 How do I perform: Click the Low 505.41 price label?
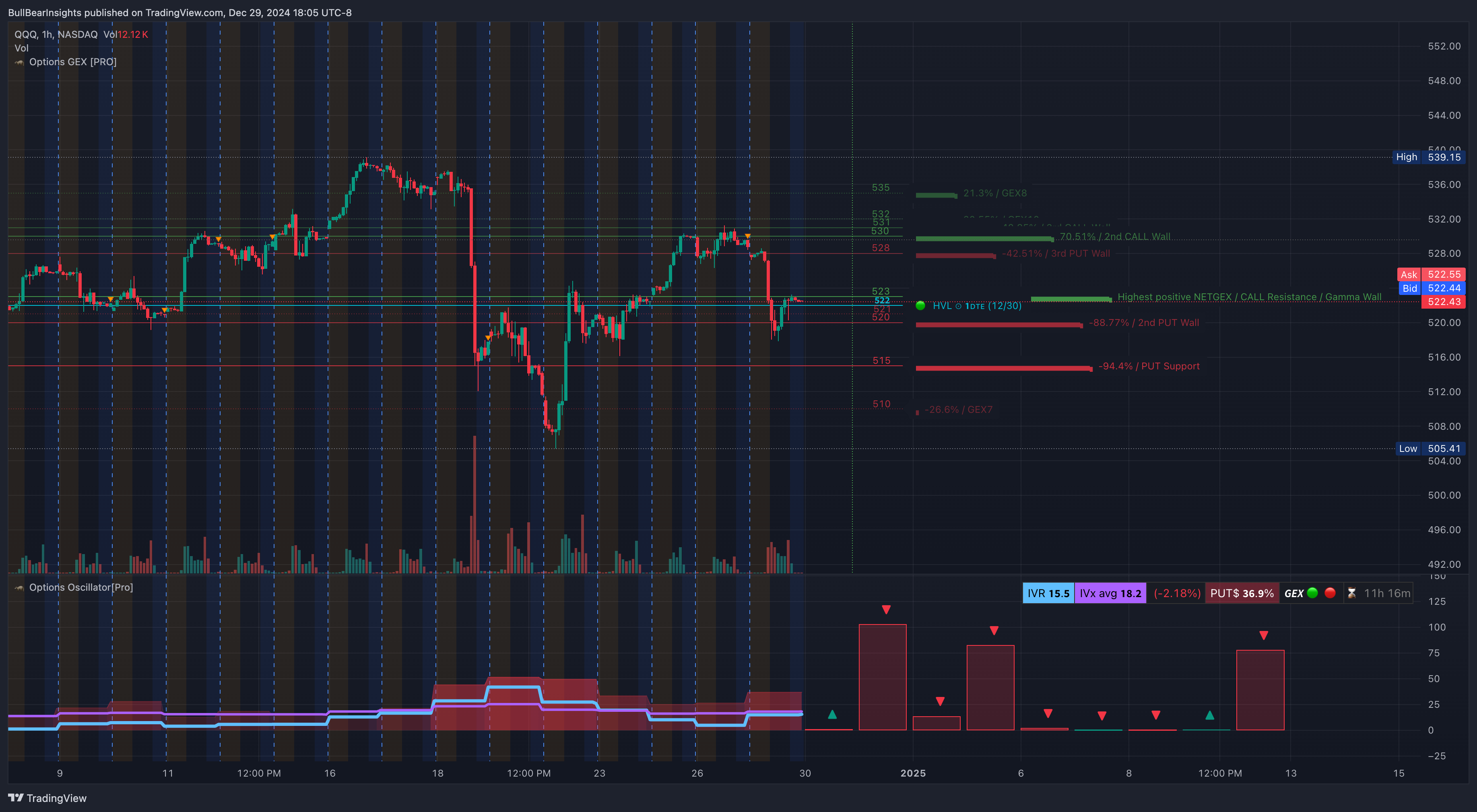click(1430, 449)
